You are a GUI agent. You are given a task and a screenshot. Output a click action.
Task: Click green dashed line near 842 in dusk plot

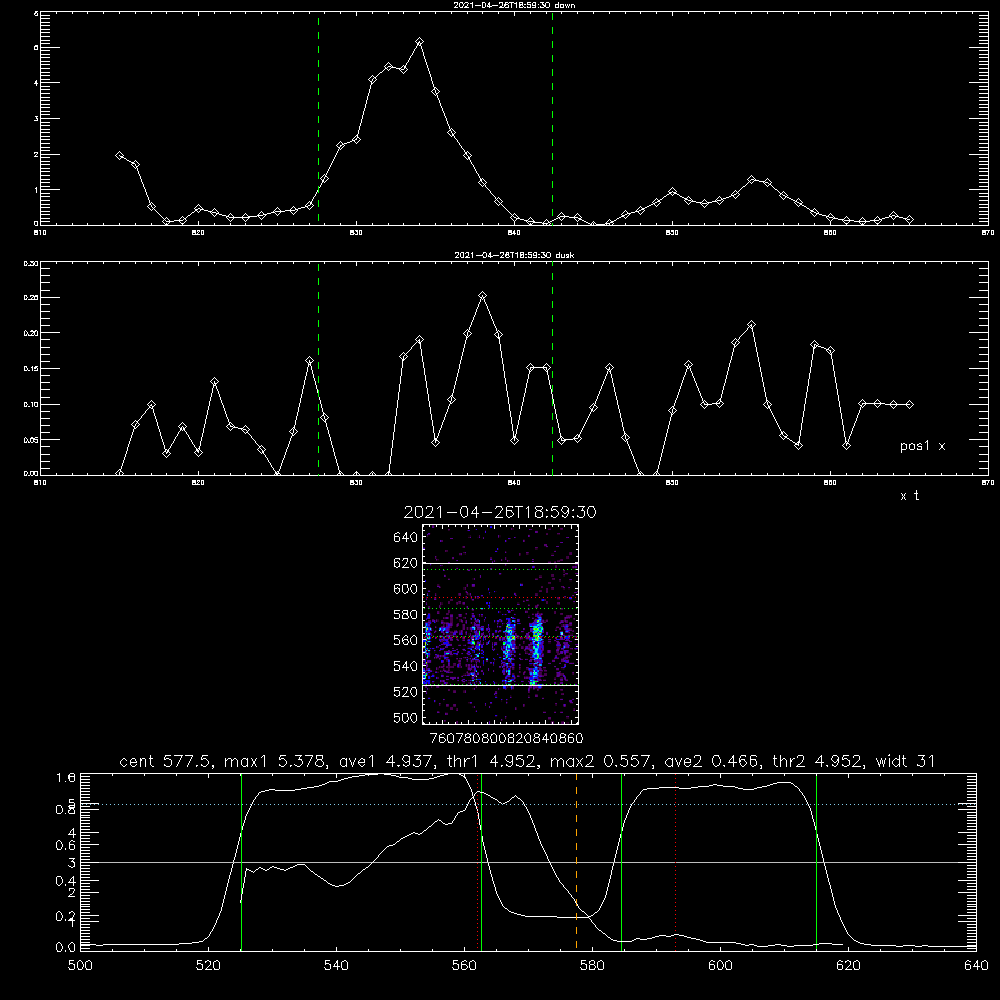click(552, 368)
